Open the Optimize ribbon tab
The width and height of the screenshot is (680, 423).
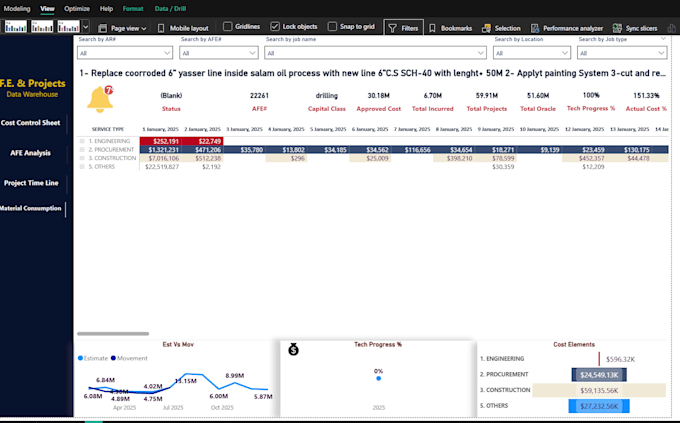pos(77,9)
